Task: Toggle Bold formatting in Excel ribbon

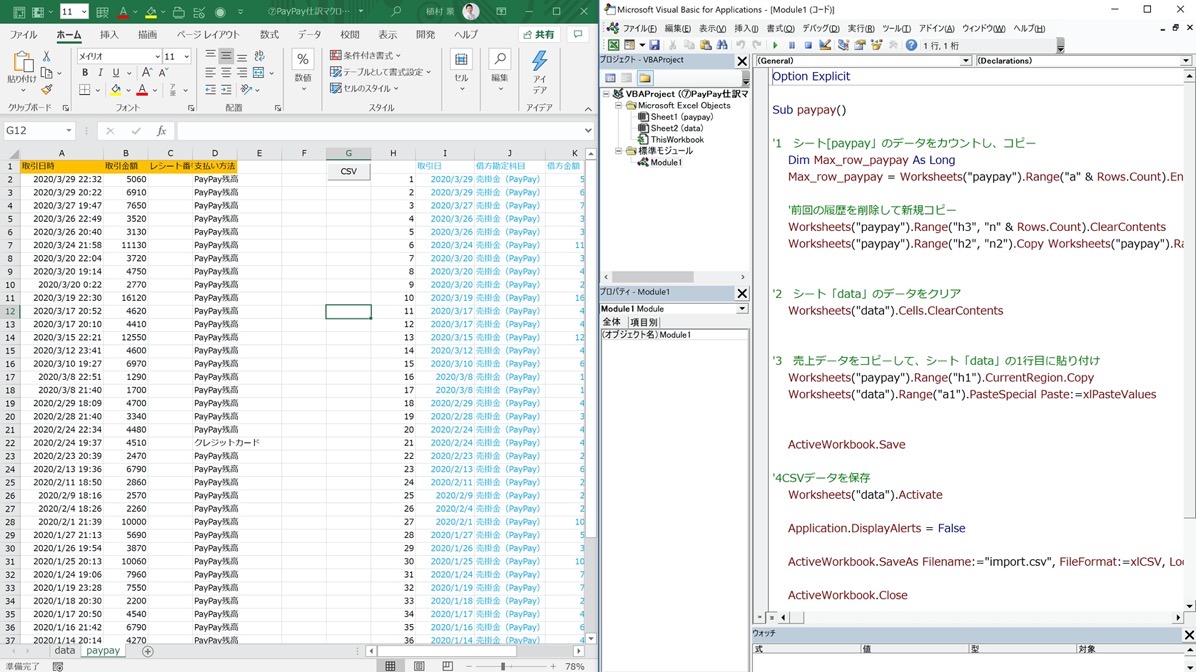Action: pyautogui.click(x=85, y=72)
